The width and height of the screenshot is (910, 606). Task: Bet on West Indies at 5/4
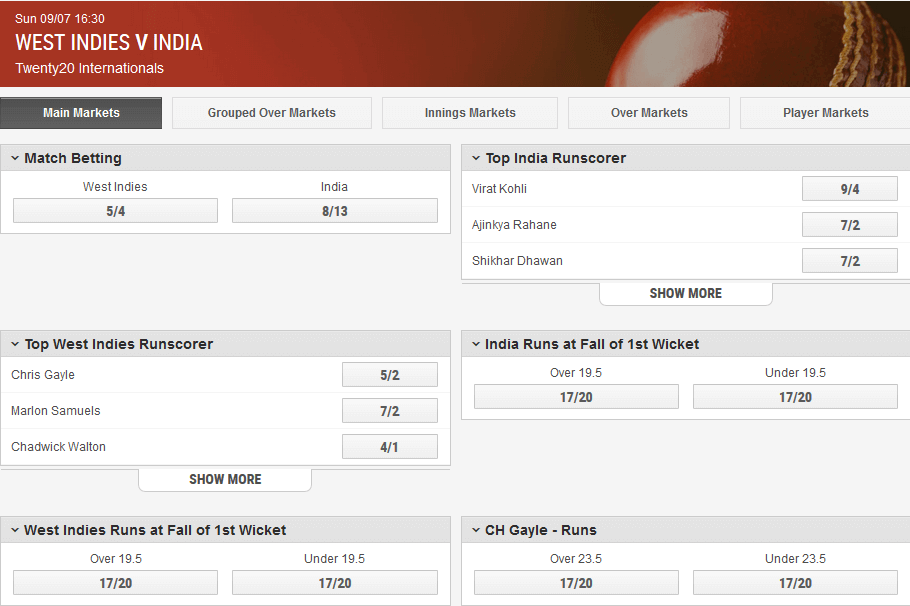(x=115, y=211)
